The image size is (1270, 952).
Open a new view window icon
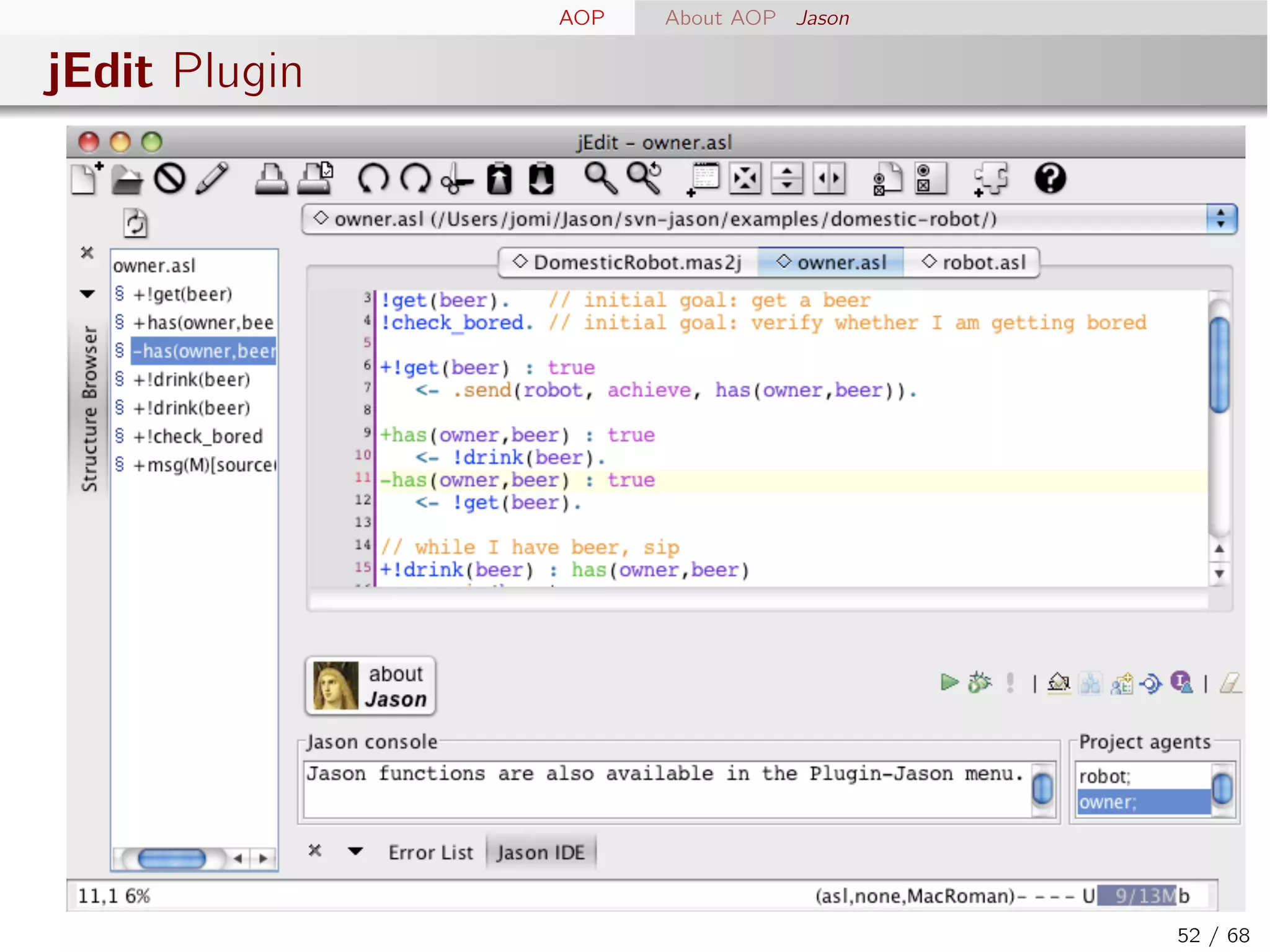(703, 179)
